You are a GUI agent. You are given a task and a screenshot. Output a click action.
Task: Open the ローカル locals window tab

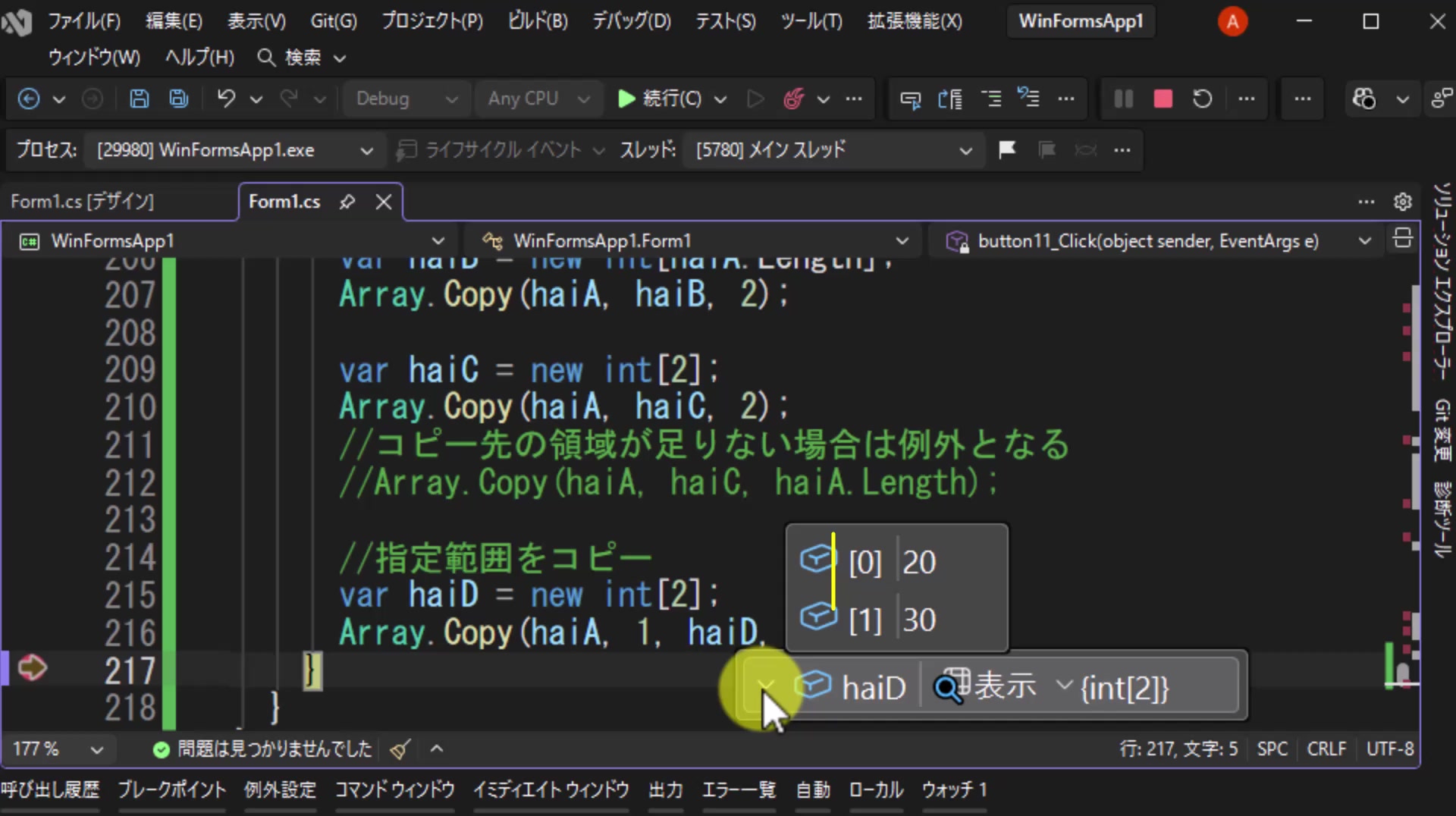[876, 790]
